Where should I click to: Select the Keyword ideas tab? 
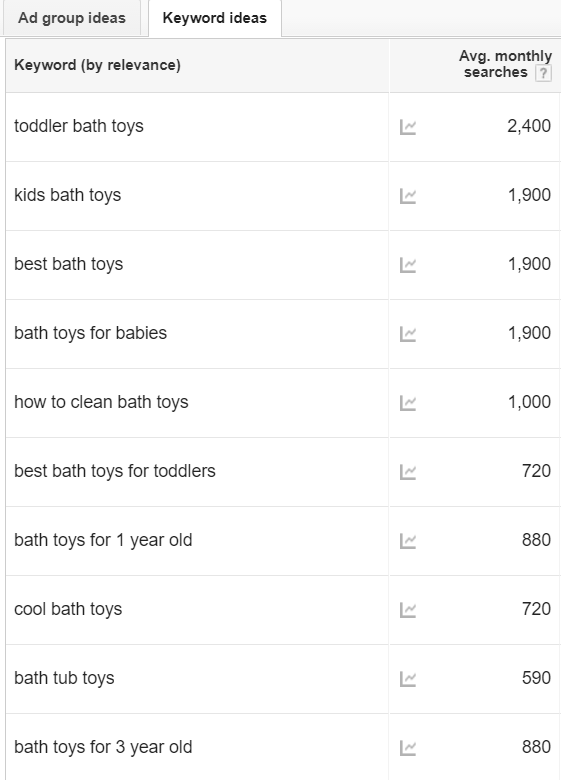pos(215,18)
